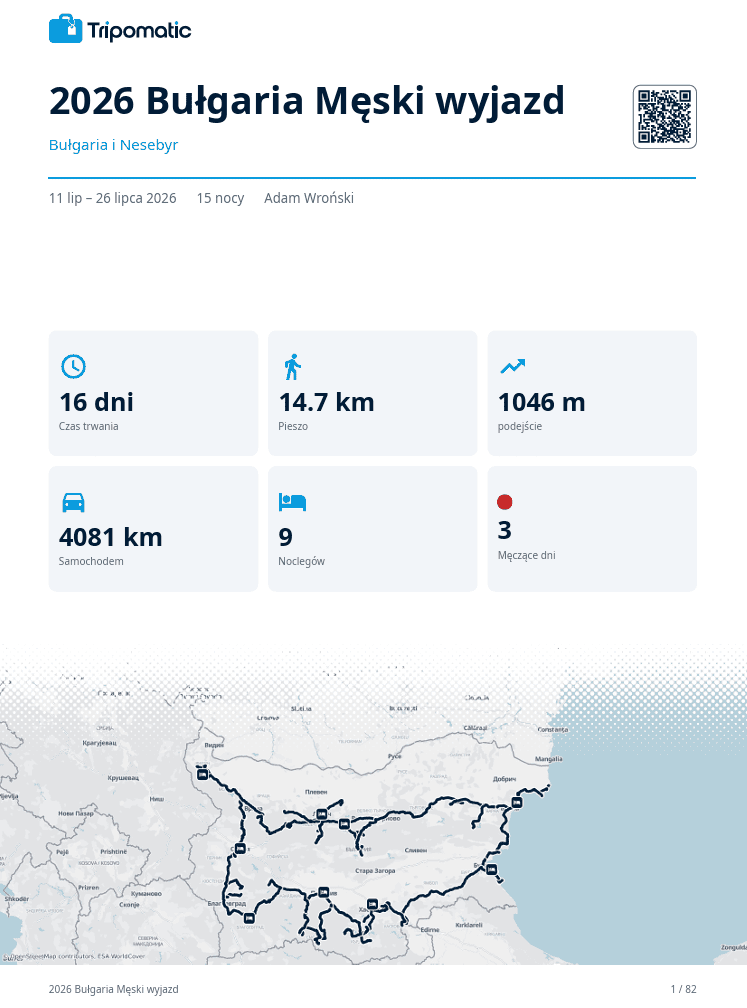Click the 'Видин' map label

(x=214, y=745)
